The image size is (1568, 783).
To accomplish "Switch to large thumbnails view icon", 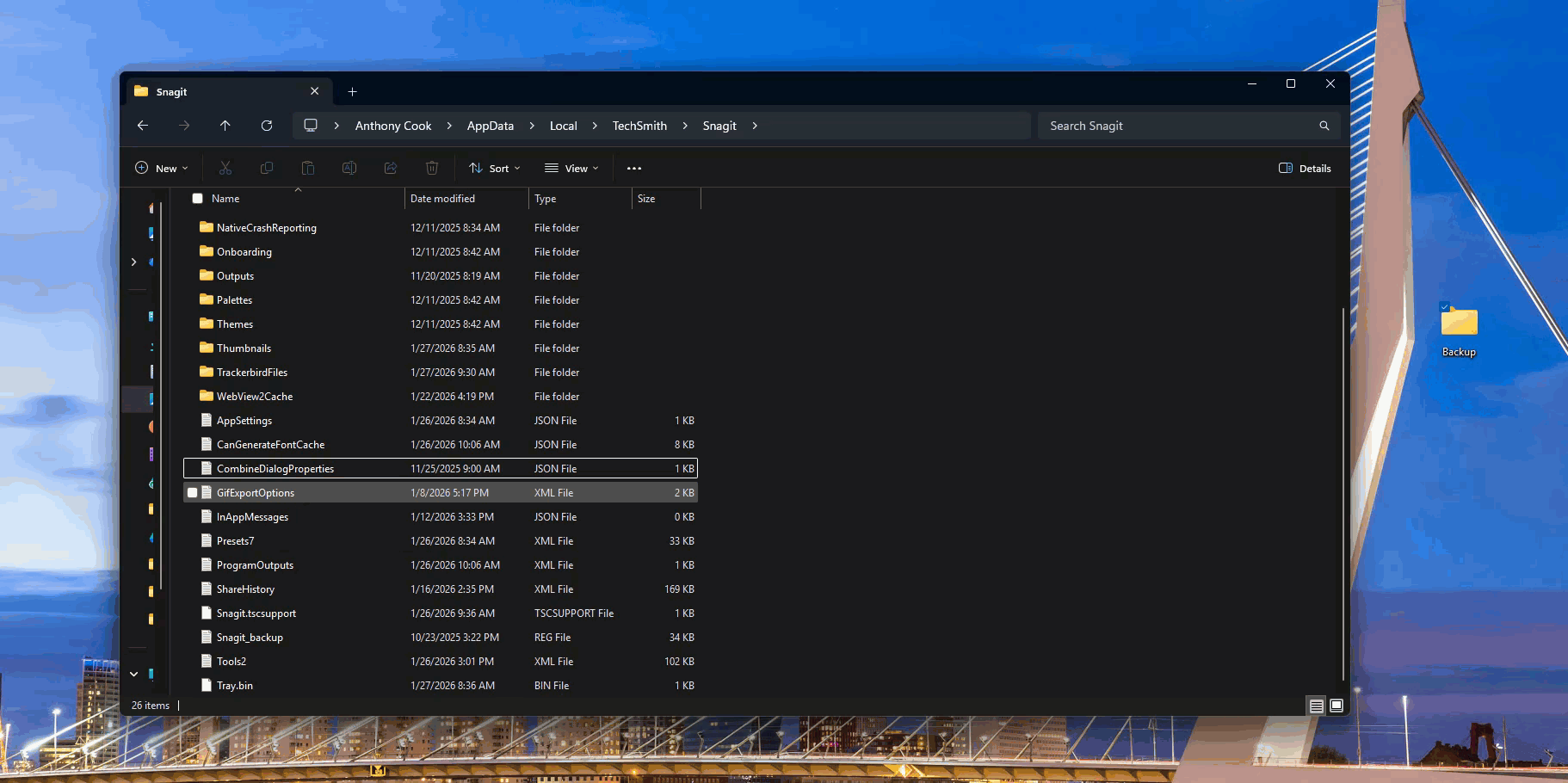I will pyautogui.click(x=1337, y=706).
